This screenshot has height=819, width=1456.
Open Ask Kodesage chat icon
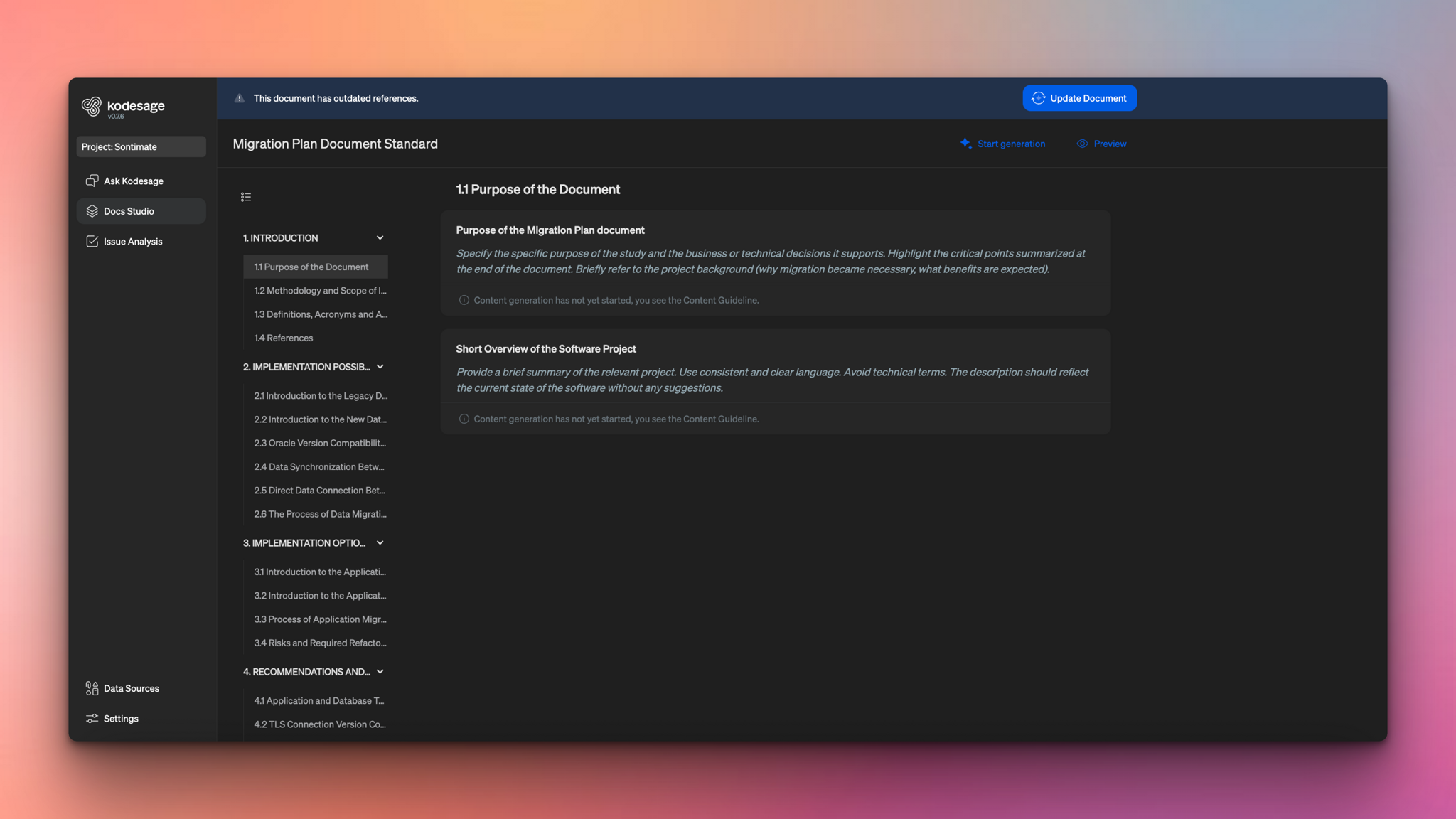tap(92, 181)
